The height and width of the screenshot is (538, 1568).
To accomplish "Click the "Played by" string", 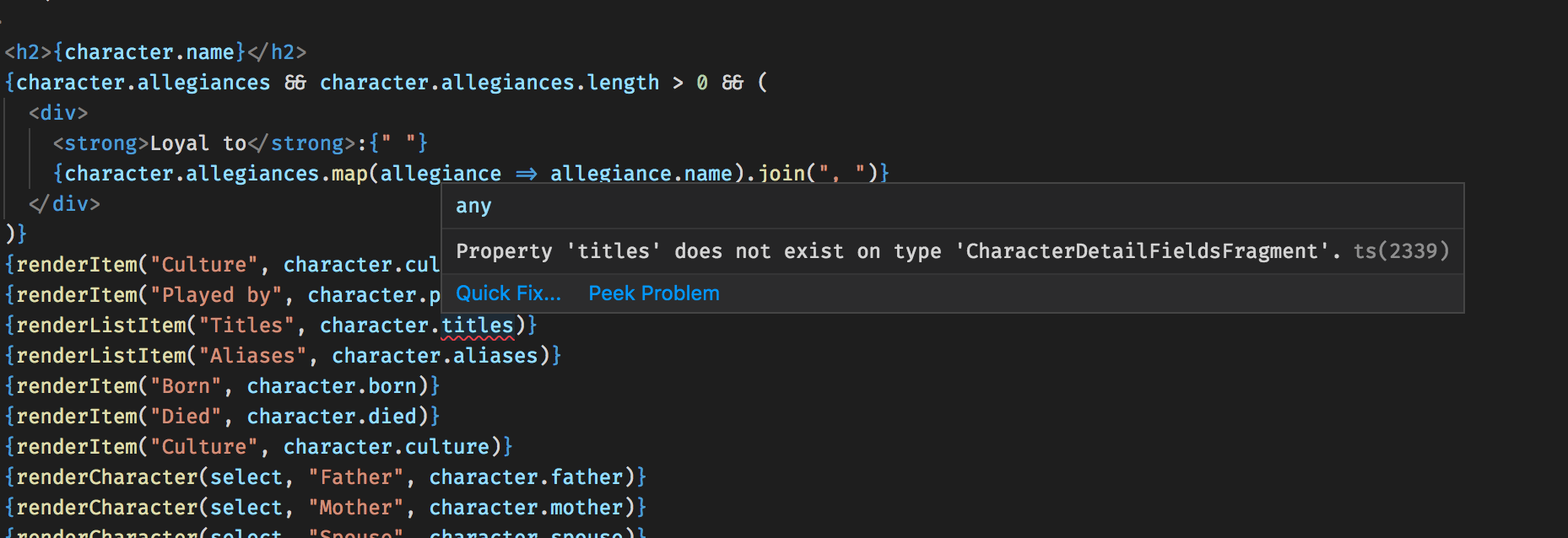I will click(x=216, y=295).
